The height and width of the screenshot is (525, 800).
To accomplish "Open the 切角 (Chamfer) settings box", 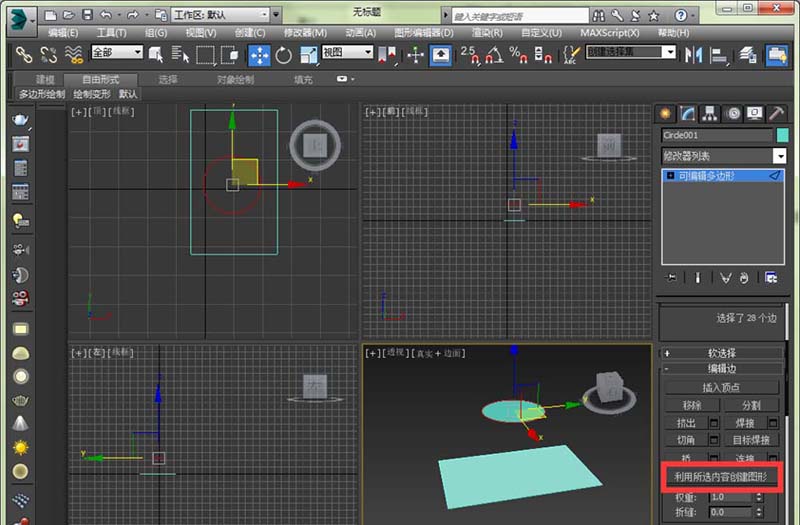I will coord(714,440).
